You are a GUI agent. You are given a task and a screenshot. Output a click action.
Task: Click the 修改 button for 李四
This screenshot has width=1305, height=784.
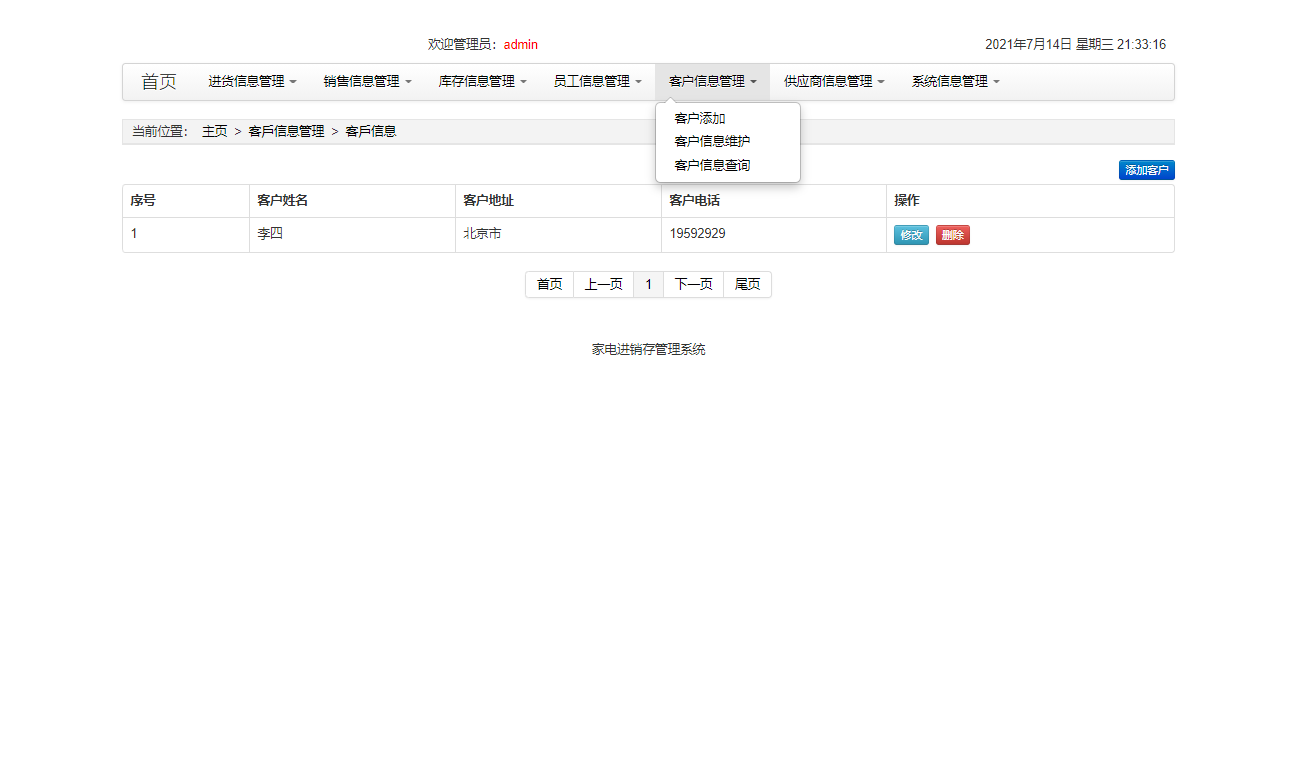(911, 234)
